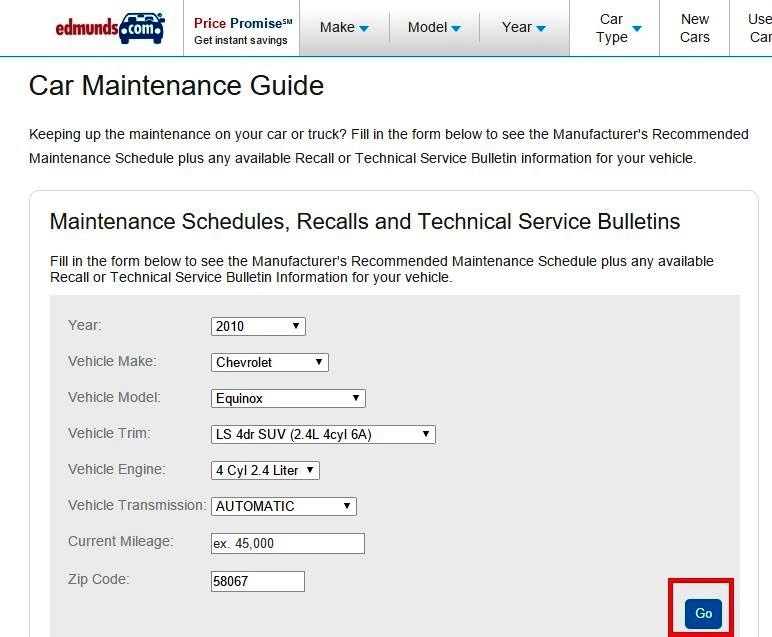772x637 pixels.
Task: Go to Used Cars section
Action: (759, 28)
